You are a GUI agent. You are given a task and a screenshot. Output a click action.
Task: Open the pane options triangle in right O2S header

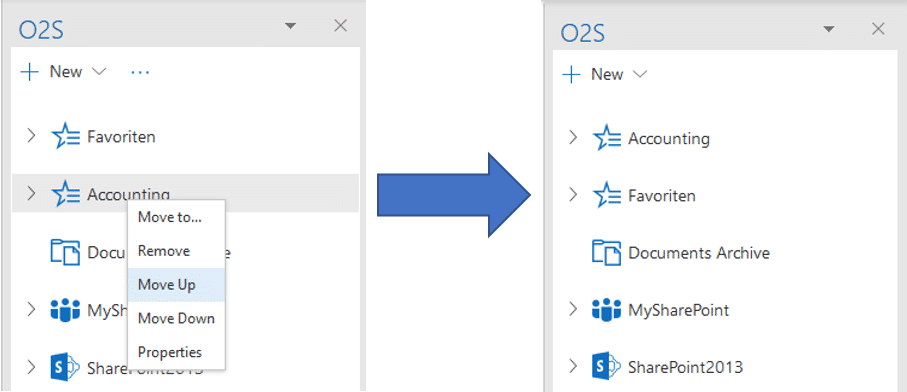point(829,29)
